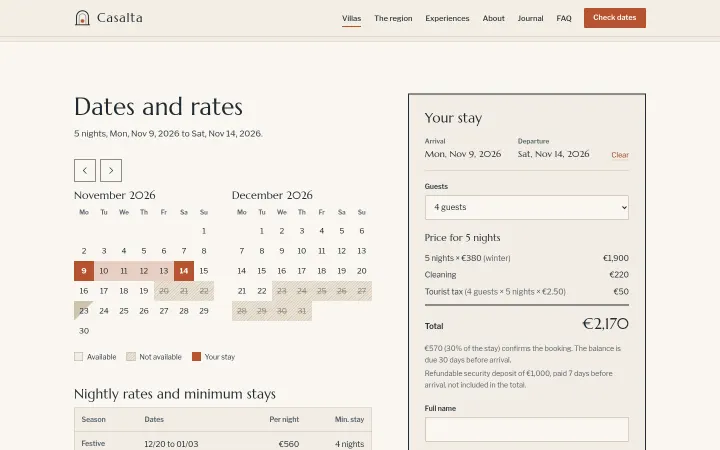The height and width of the screenshot is (450, 720).
Task: Click the Not available legend swatch
Action: point(131,357)
